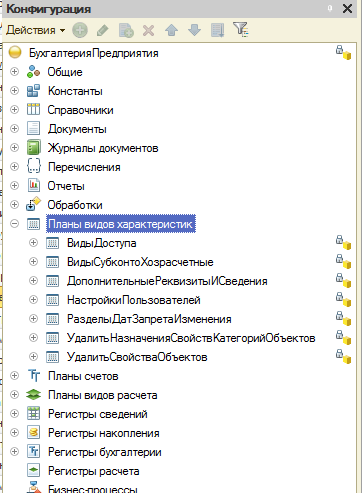Viewport: 362px width, 493px height.
Task: Expand the Документы branch
Action: (x=14, y=128)
